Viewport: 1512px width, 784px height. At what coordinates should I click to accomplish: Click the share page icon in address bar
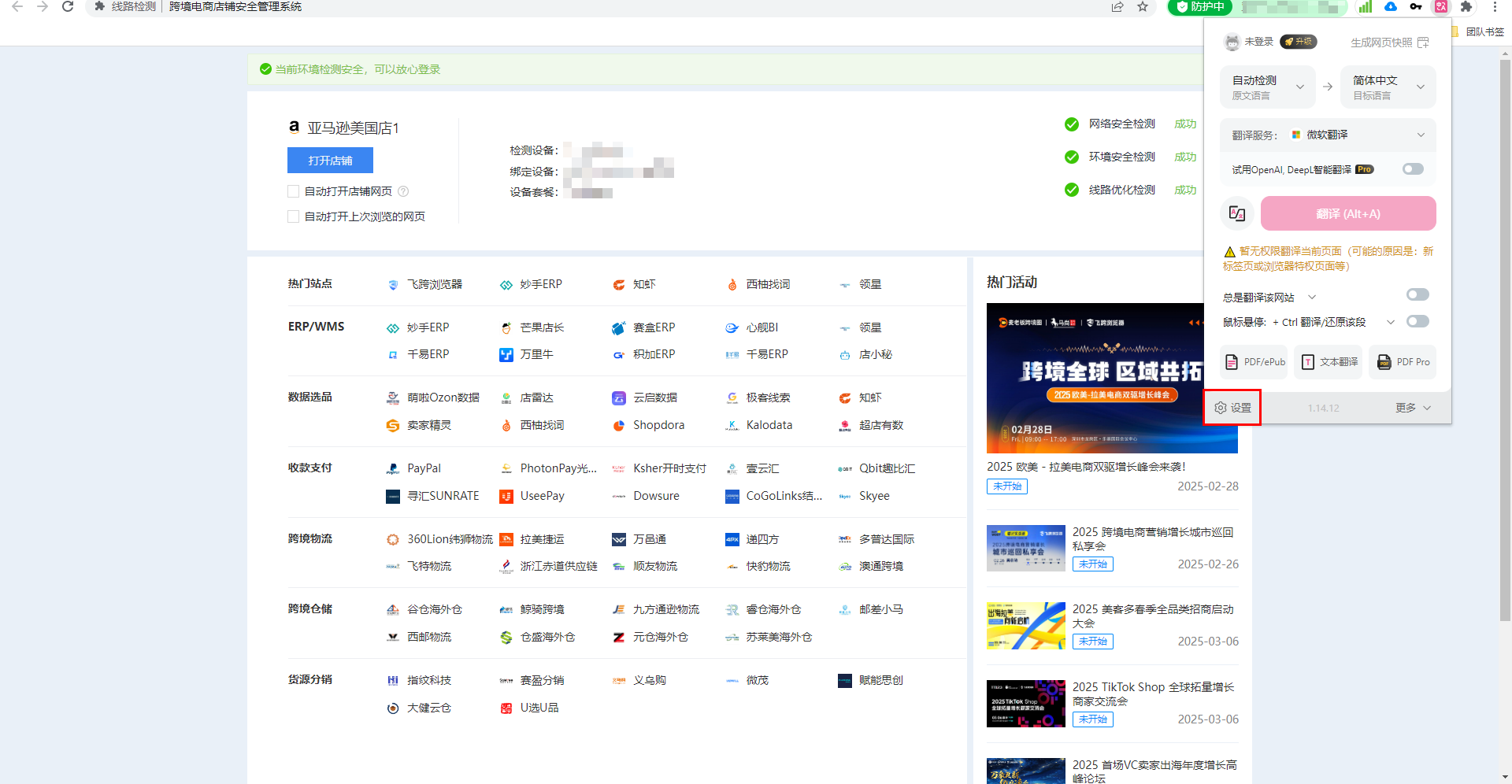click(x=1117, y=7)
